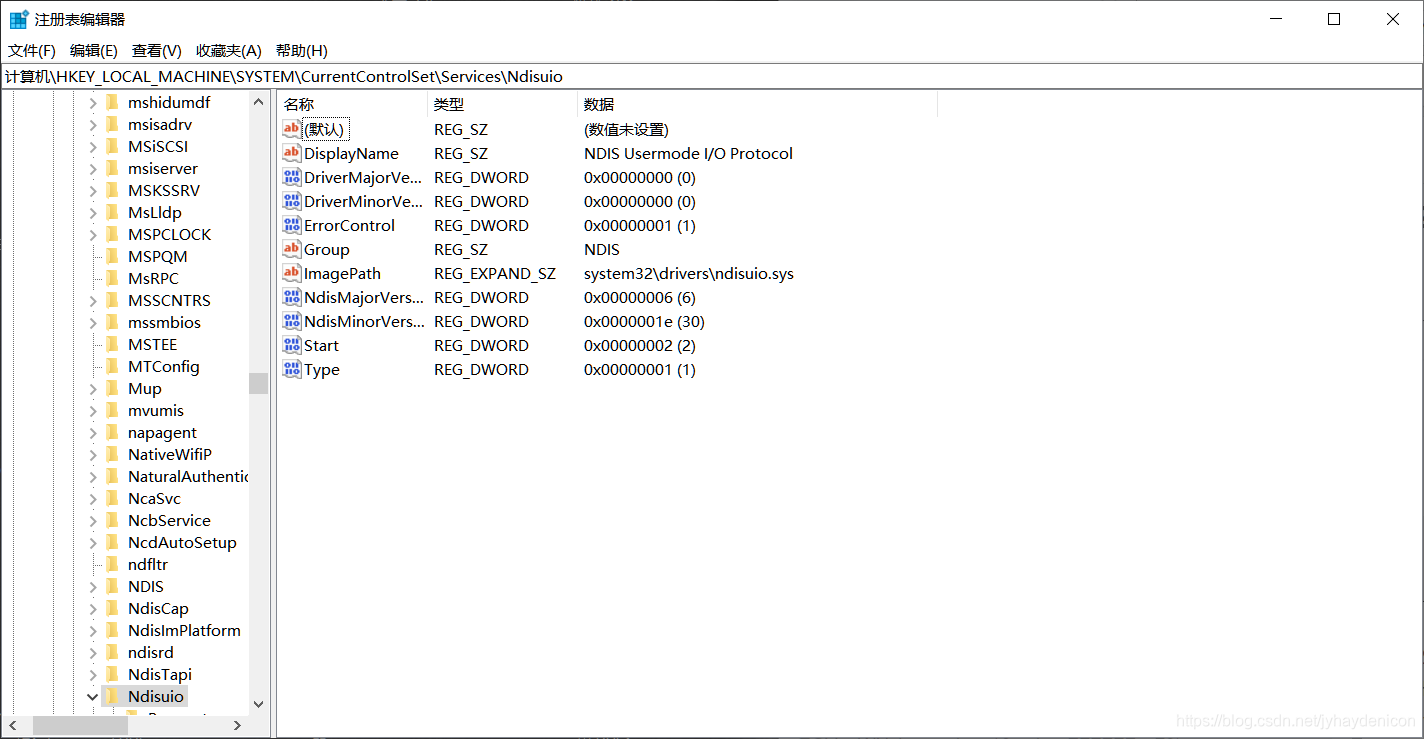This screenshot has width=1424, height=739.
Task: Click the DWORD icon next to Start
Action: point(291,345)
